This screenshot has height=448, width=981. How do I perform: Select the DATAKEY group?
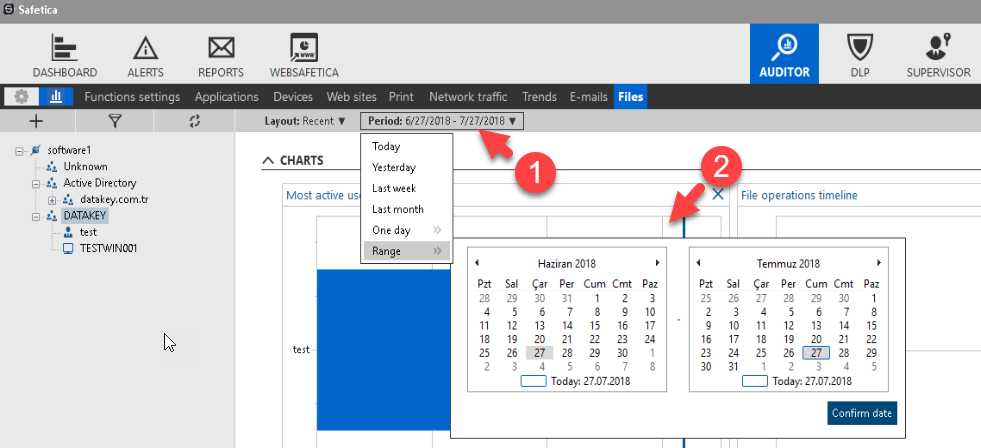(85, 216)
